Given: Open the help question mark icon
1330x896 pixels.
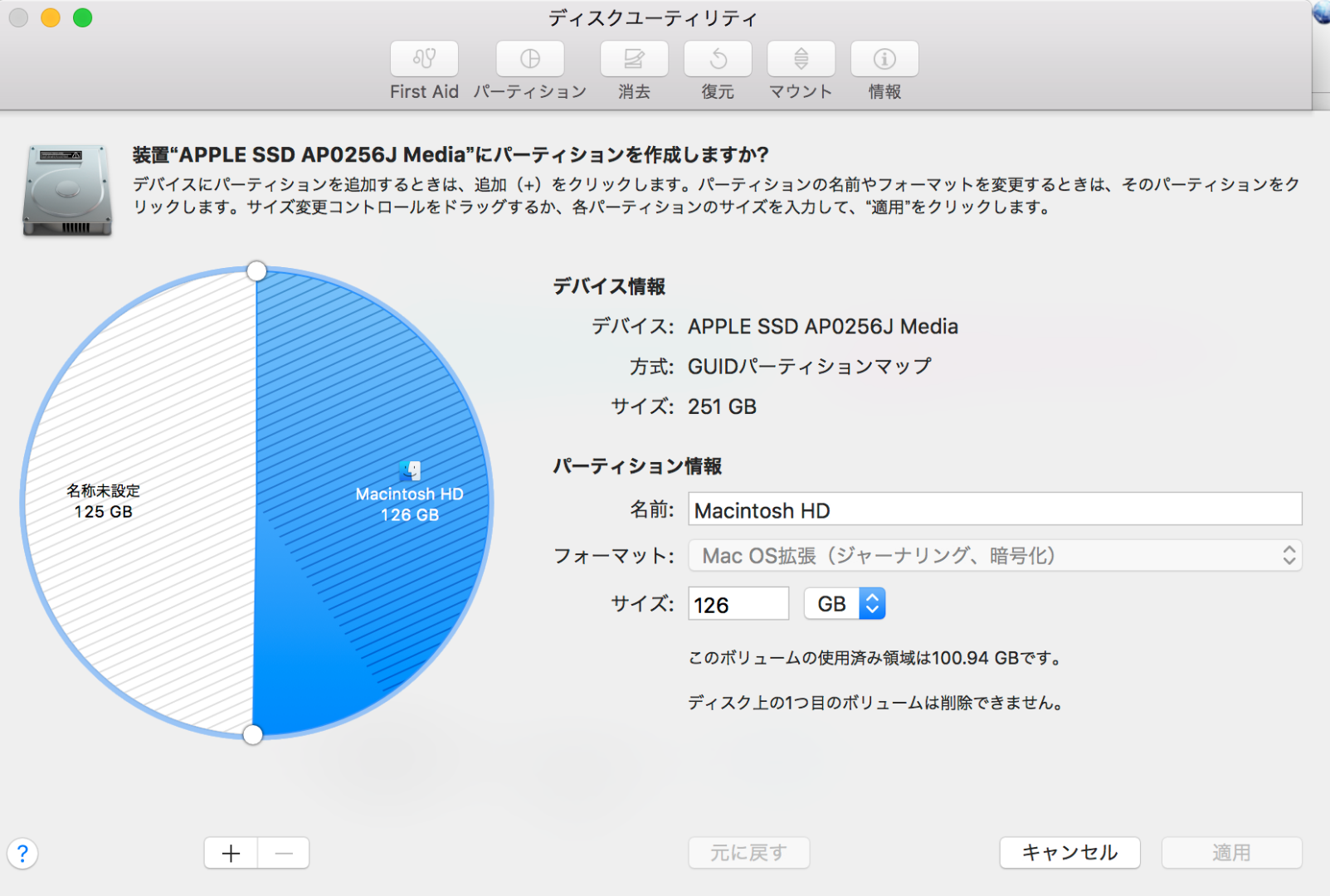Looking at the screenshot, I should click(22, 853).
